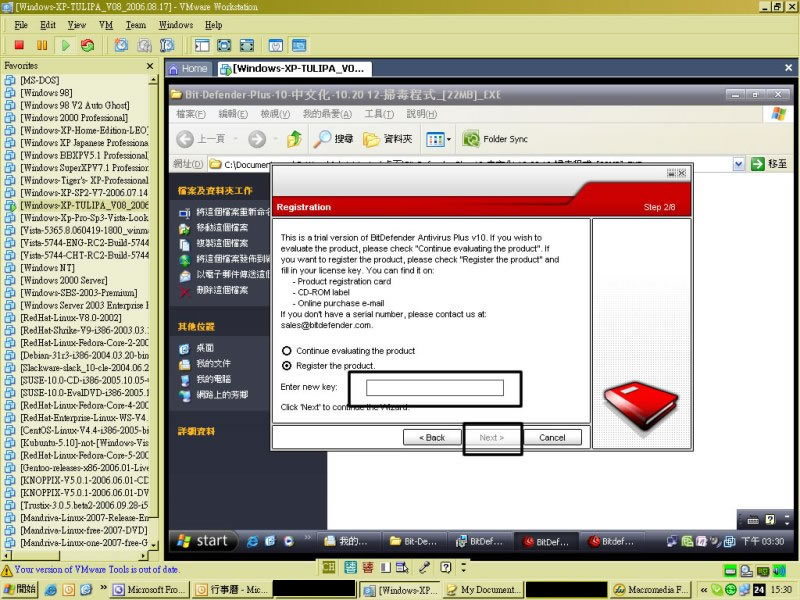The image size is (800, 600).
Task: Click the VMware Revert Snapshot icon
Action: coord(144,45)
